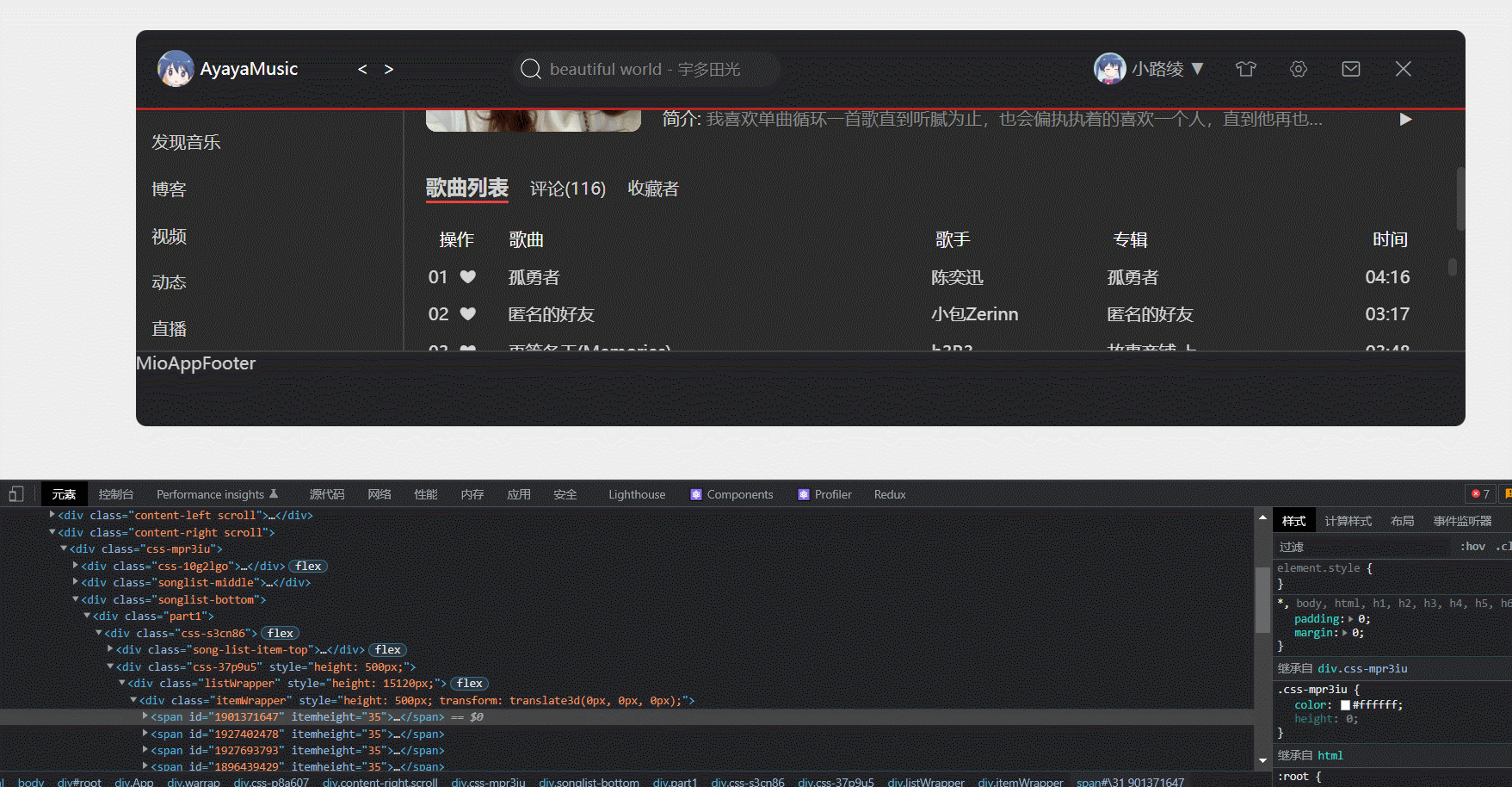Open the settings gear in AyayaMusic
This screenshot has width=1512, height=787.
pyautogui.click(x=1298, y=69)
